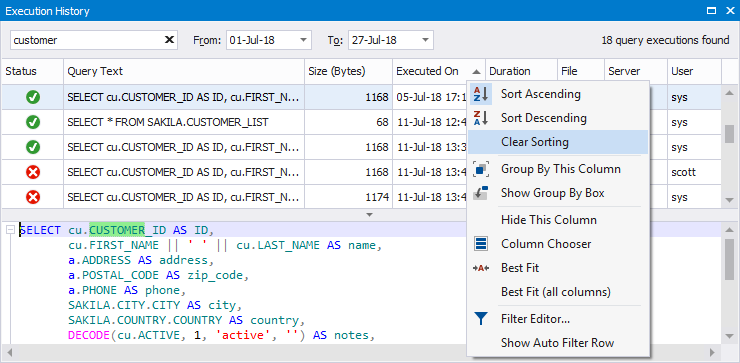The width and height of the screenshot is (740, 363).
Task: Click the scott user cell
Action: (x=694, y=172)
